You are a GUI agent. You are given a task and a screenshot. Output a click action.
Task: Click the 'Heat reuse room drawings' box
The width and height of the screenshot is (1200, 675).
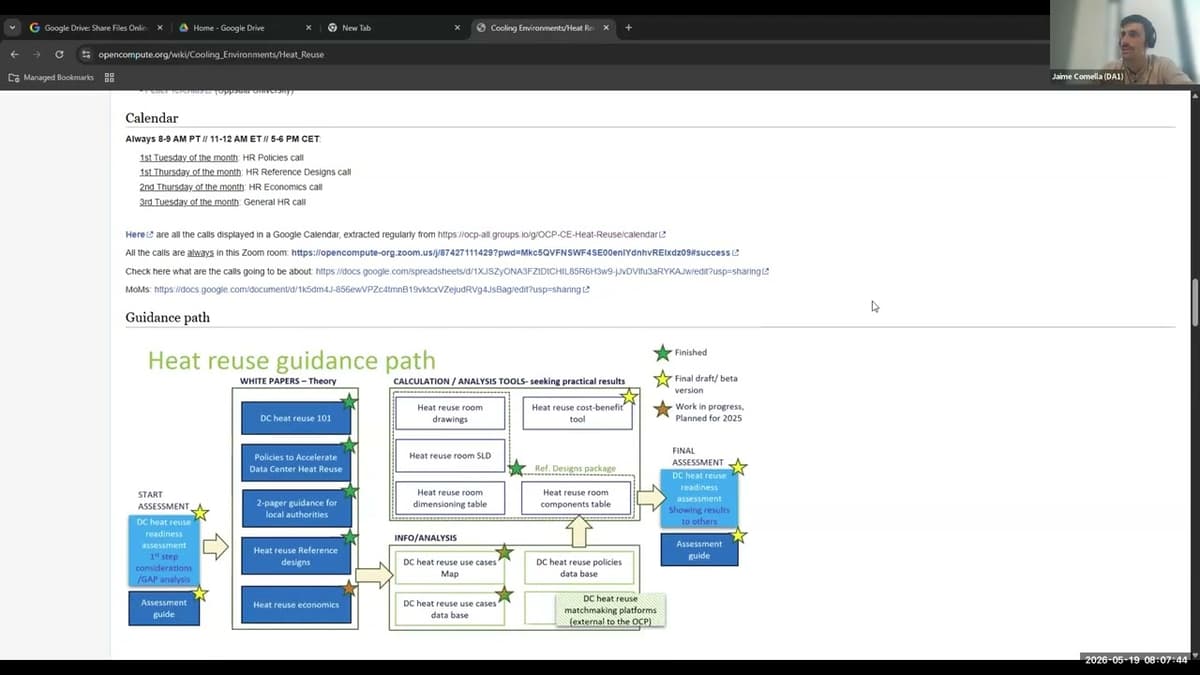tap(450, 413)
